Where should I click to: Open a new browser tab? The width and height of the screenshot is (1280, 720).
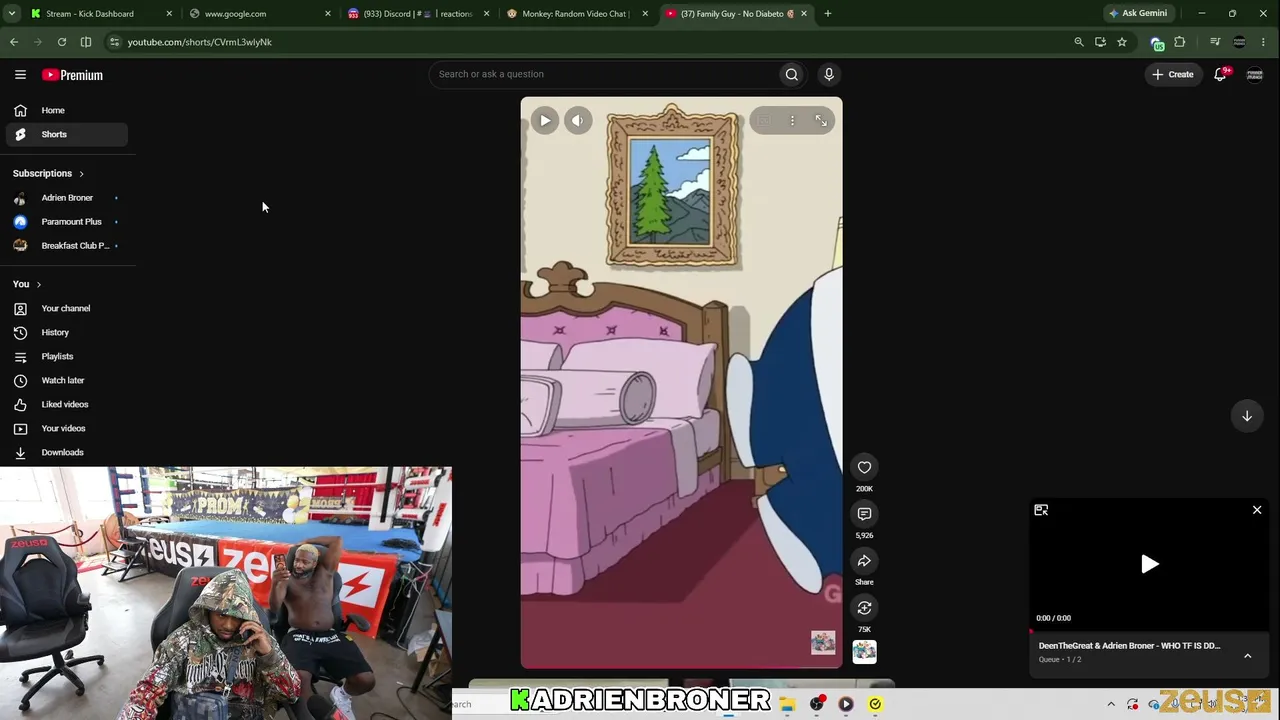(828, 14)
